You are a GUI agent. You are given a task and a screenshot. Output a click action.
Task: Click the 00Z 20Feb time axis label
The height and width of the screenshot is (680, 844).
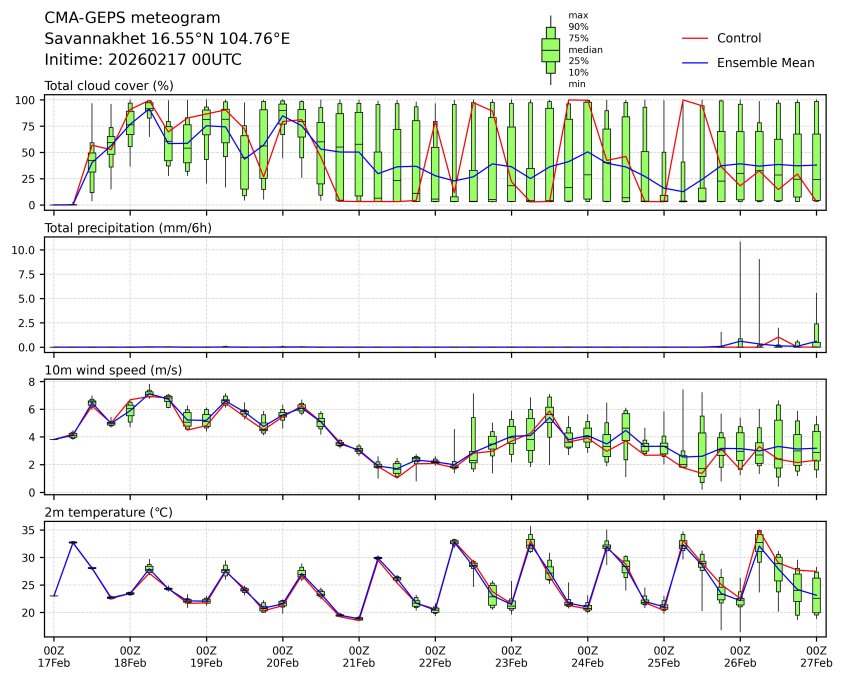(283, 656)
